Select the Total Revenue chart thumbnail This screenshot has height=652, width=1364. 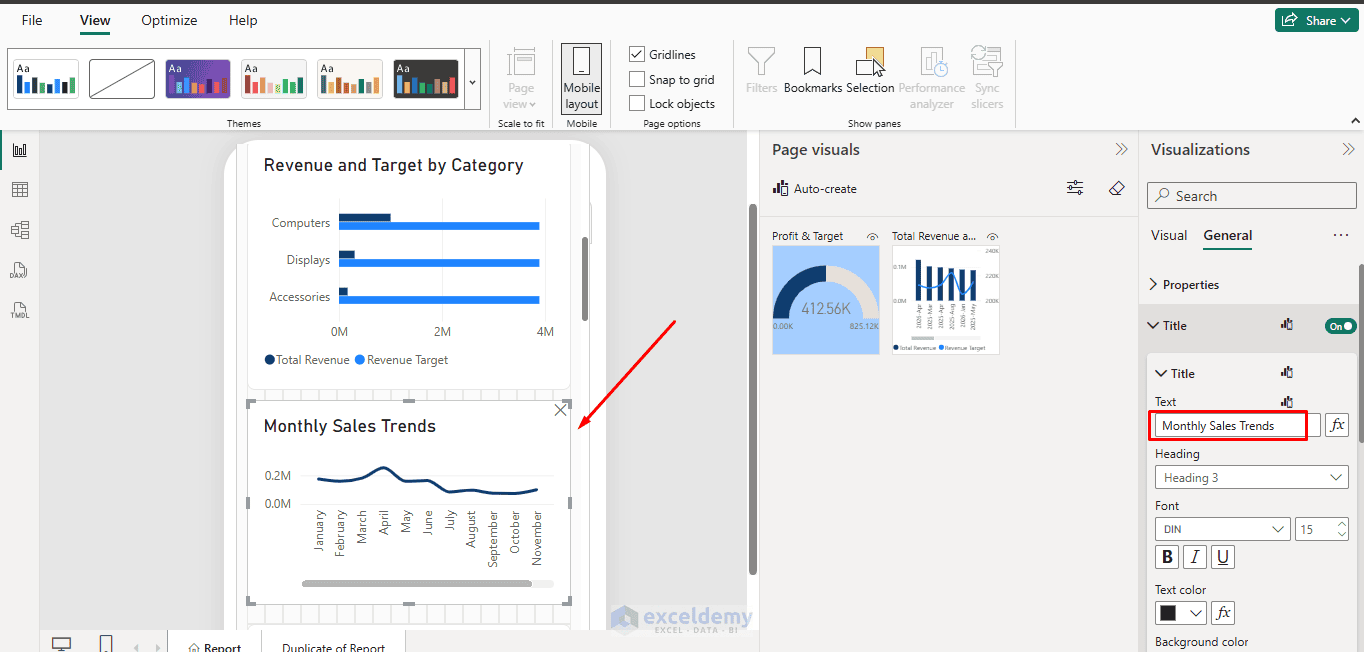click(945, 300)
